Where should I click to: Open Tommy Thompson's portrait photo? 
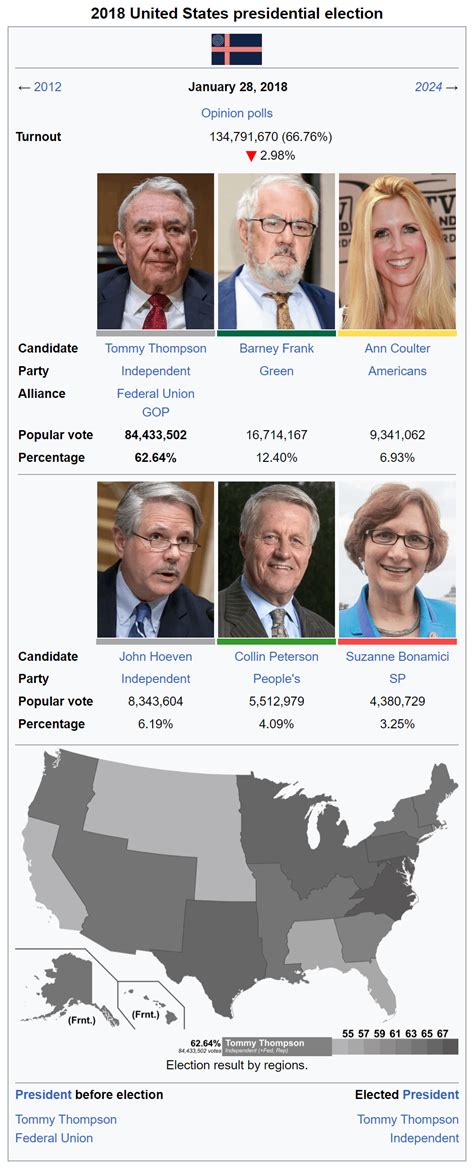point(156,251)
